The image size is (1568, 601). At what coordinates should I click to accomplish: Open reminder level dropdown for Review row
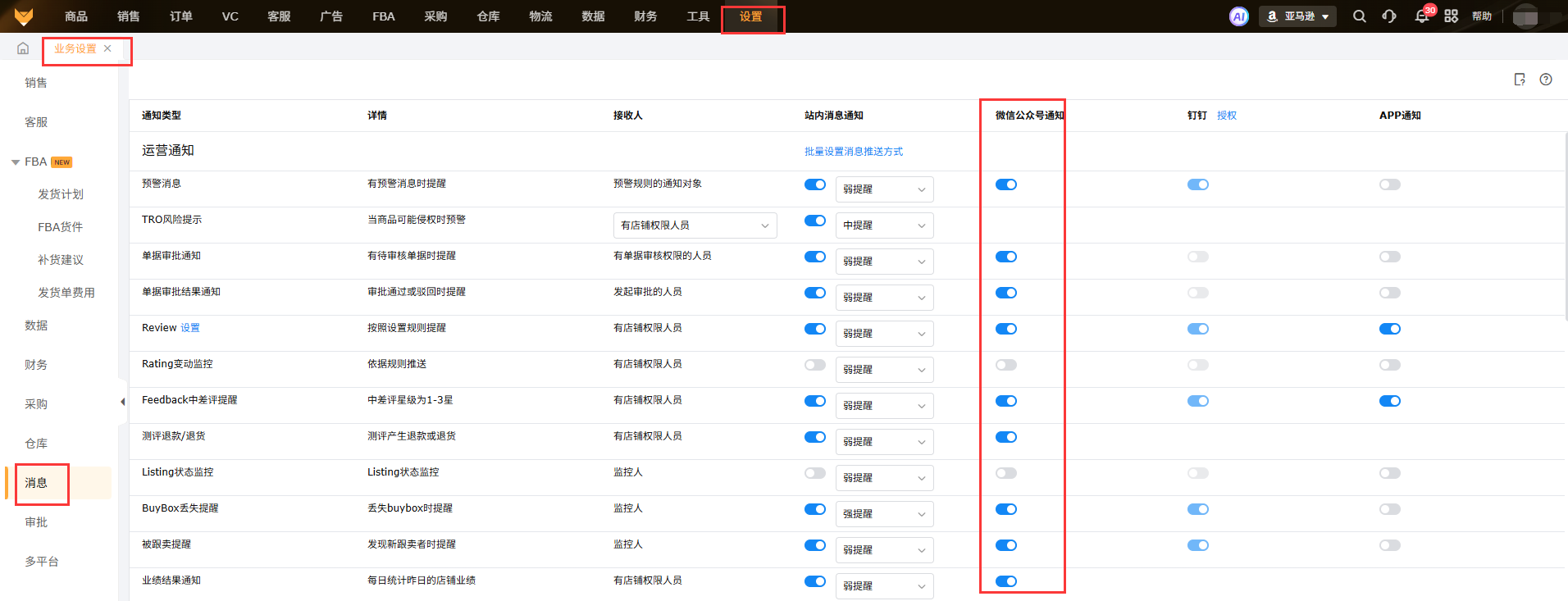pos(885,334)
